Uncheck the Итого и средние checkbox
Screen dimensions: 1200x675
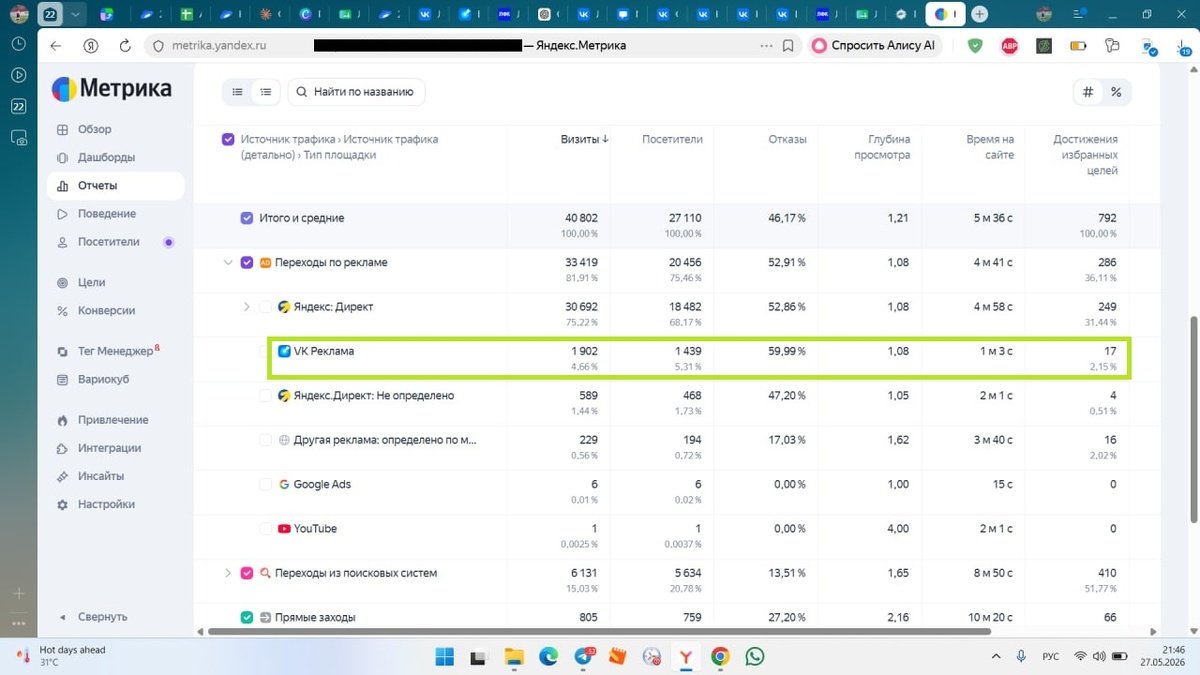point(247,218)
